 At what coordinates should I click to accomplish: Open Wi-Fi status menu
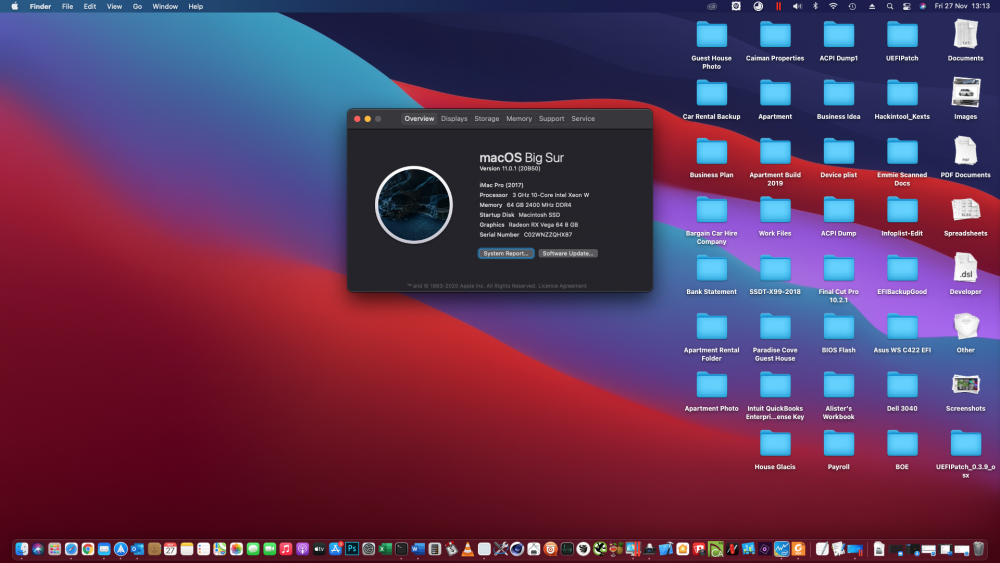(833, 6)
